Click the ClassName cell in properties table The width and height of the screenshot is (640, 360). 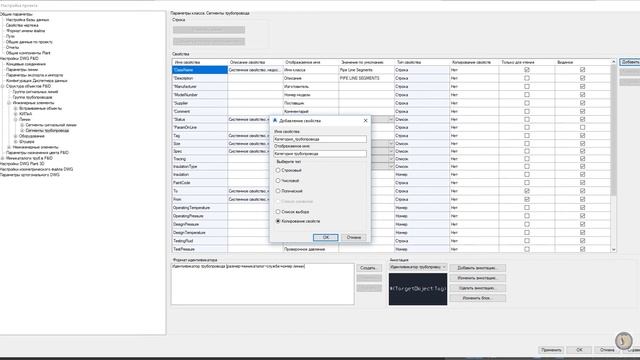(x=200, y=70)
